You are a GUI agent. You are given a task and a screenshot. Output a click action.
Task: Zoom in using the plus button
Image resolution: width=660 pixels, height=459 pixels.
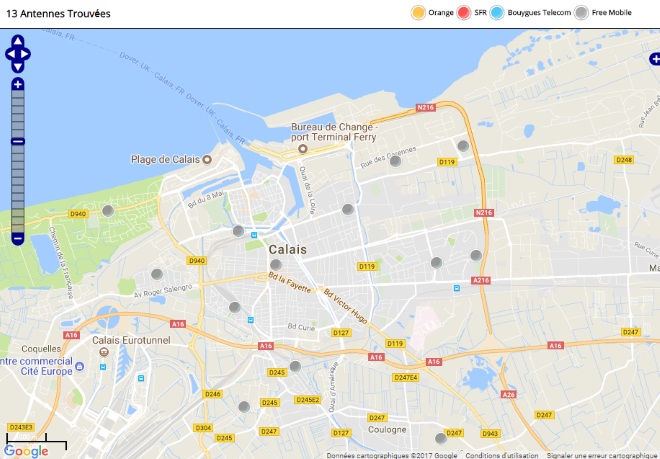tap(18, 84)
